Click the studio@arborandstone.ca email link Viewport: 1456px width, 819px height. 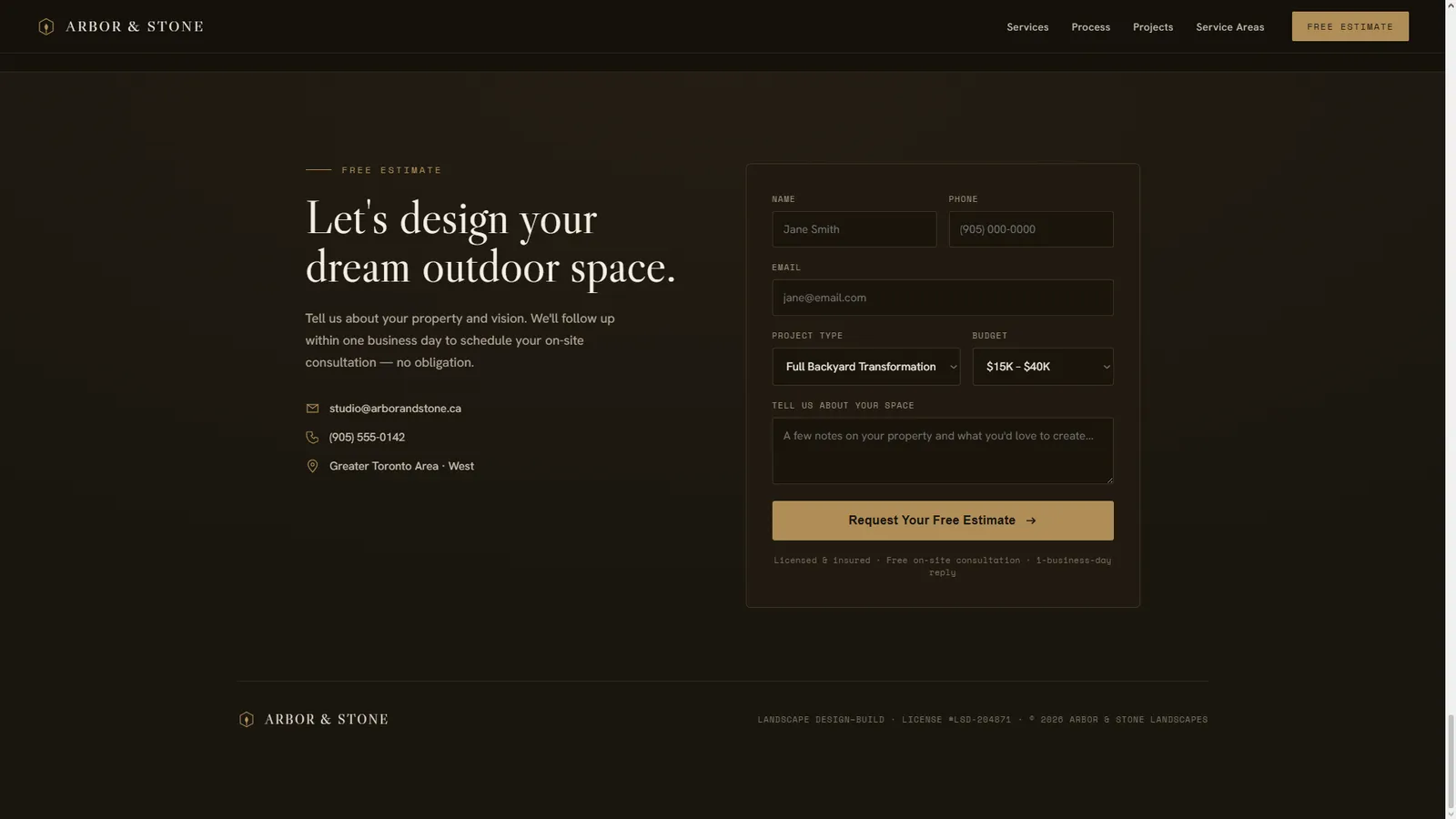395,409
